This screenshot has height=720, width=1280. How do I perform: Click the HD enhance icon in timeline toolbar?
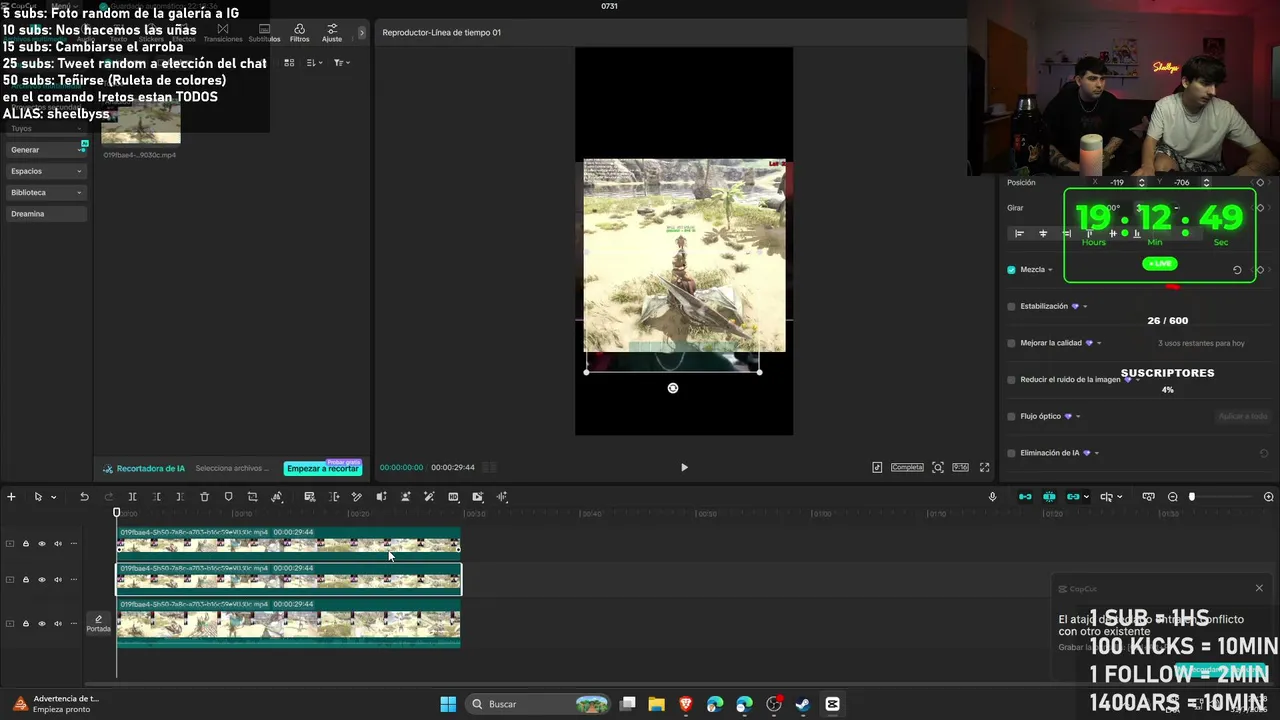(x=453, y=497)
